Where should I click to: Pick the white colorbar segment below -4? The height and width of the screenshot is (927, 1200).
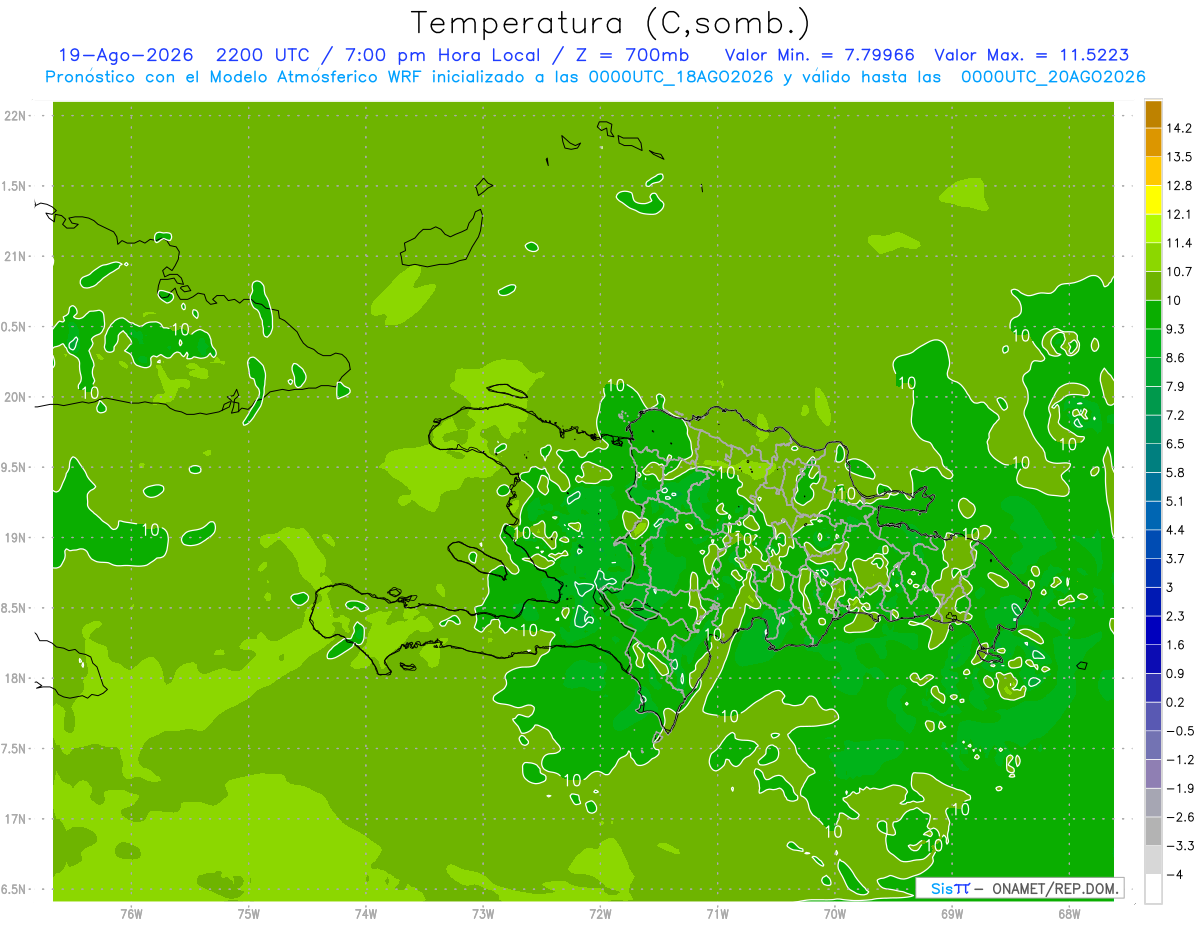pyautogui.click(x=1153, y=889)
